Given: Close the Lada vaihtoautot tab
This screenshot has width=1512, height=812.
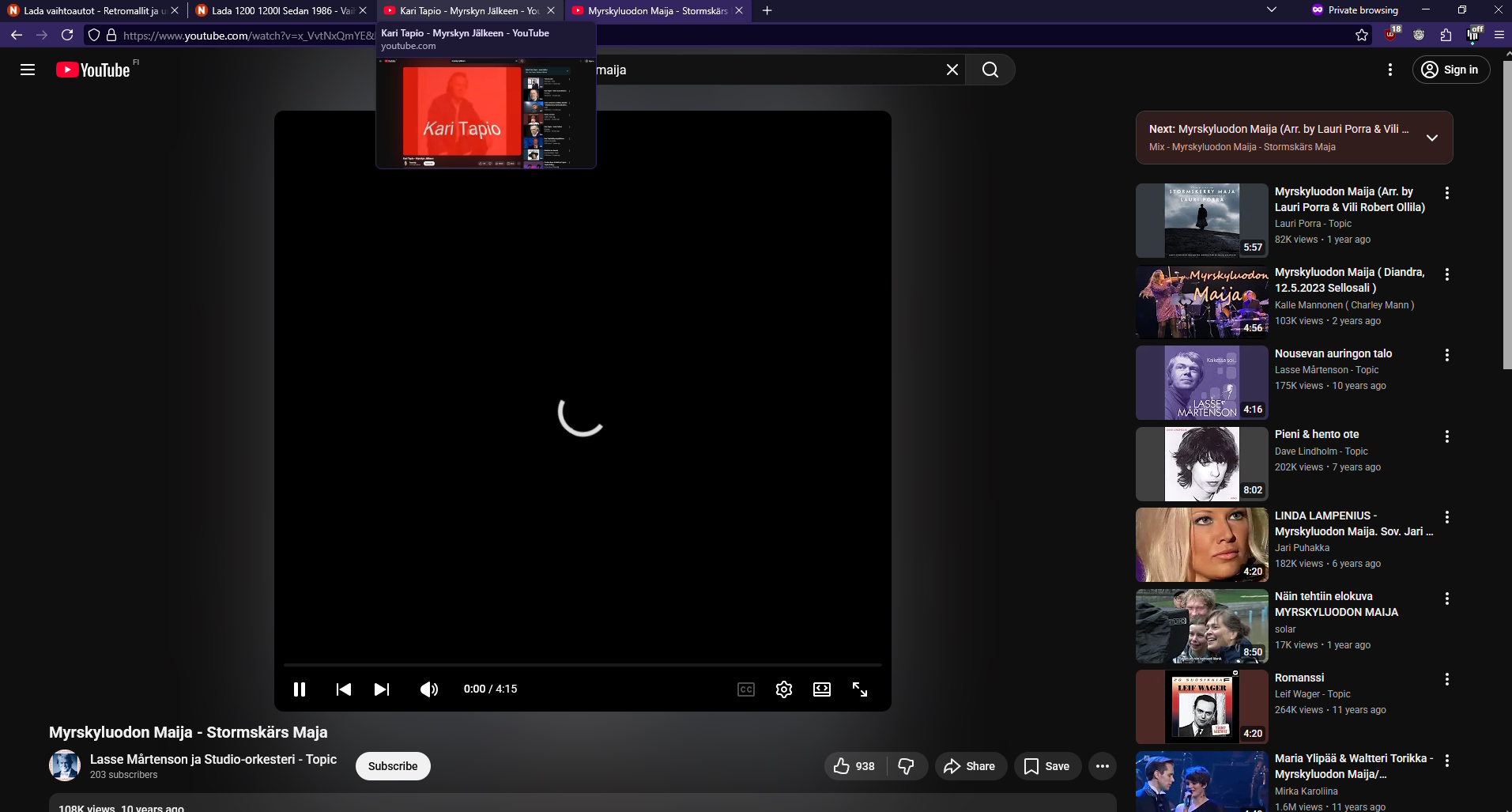Looking at the screenshot, I should tap(175, 11).
